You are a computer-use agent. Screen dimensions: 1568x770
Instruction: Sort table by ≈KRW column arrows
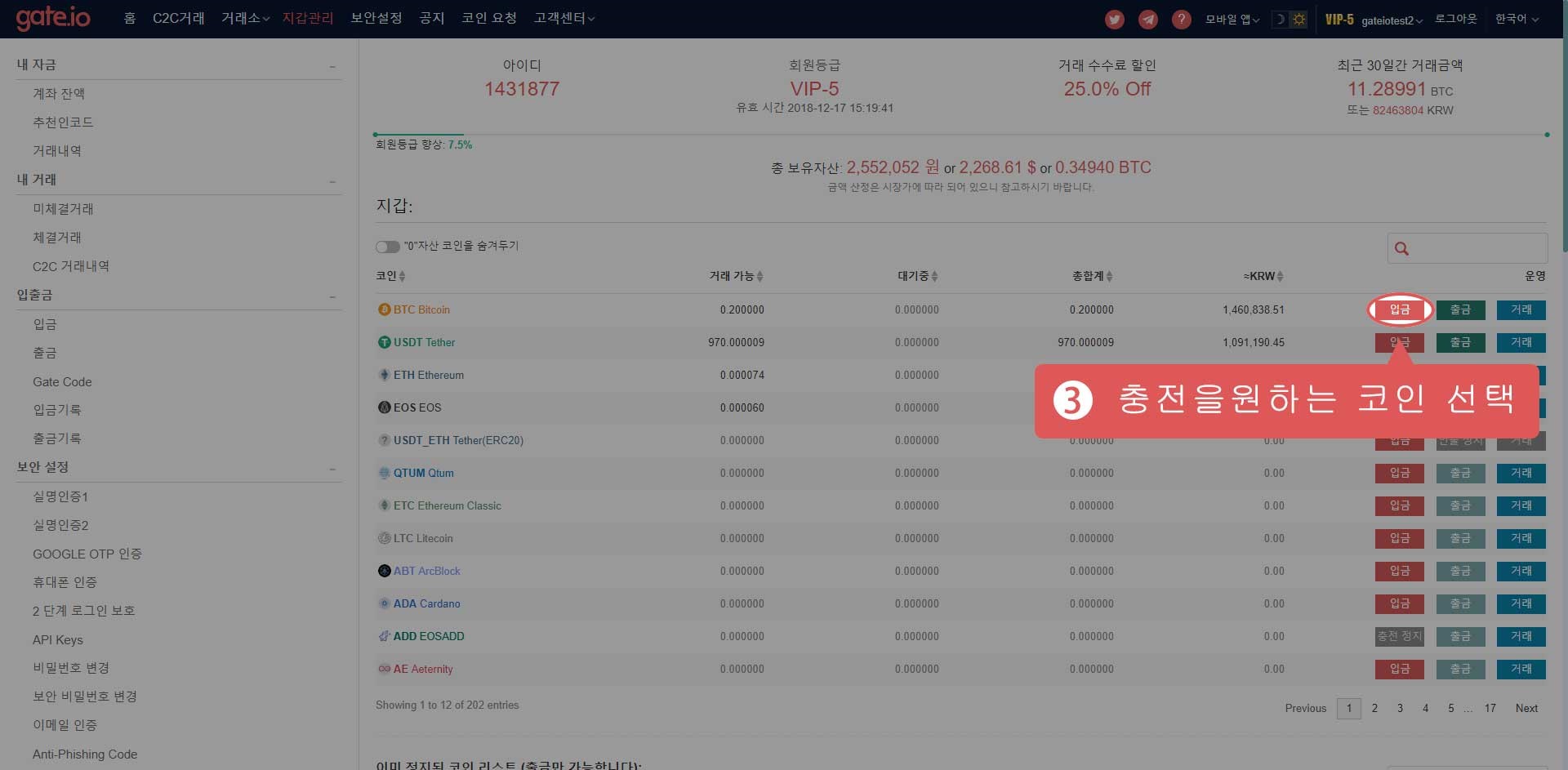1280,277
